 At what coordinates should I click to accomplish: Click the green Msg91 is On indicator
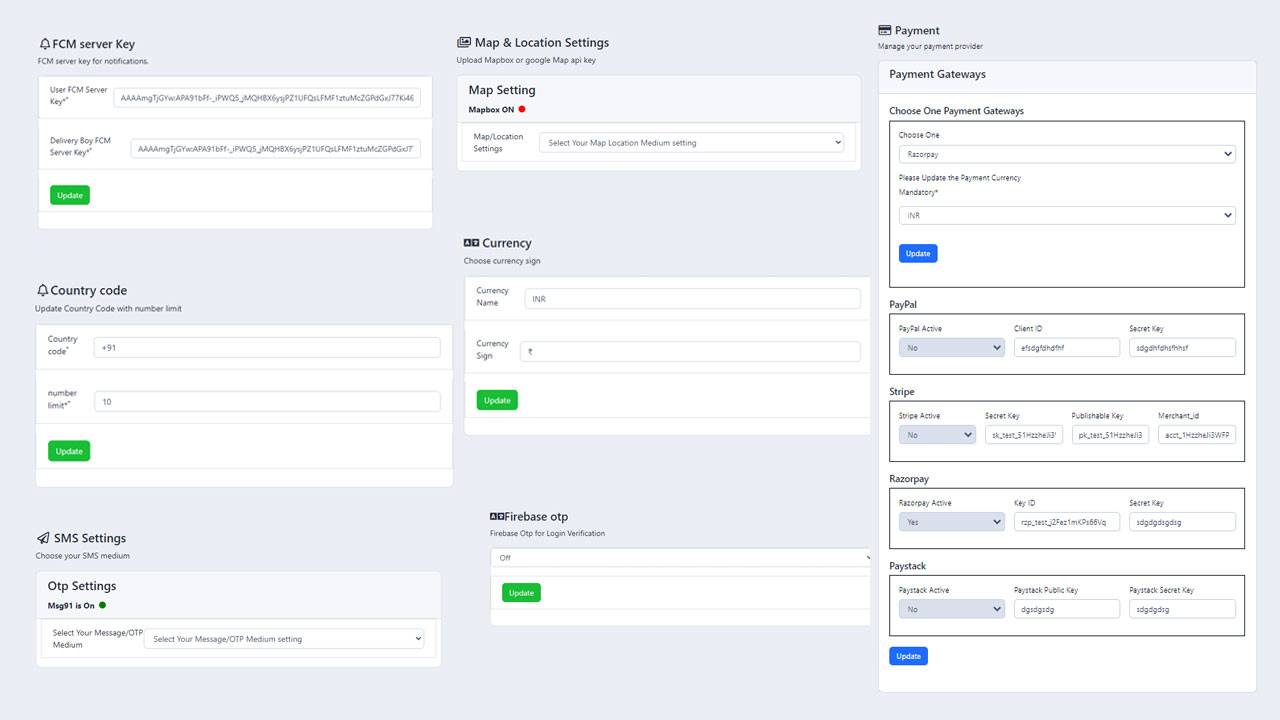tap(102, 605)
